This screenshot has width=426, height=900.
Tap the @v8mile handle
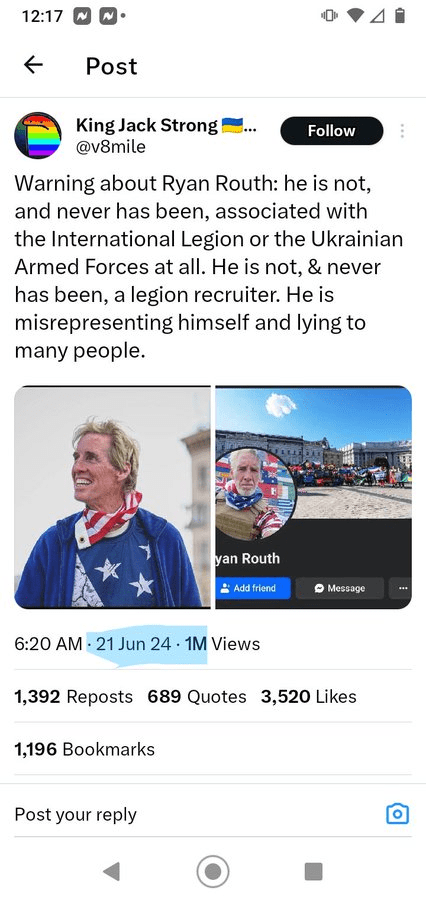[x=111, y=148]
